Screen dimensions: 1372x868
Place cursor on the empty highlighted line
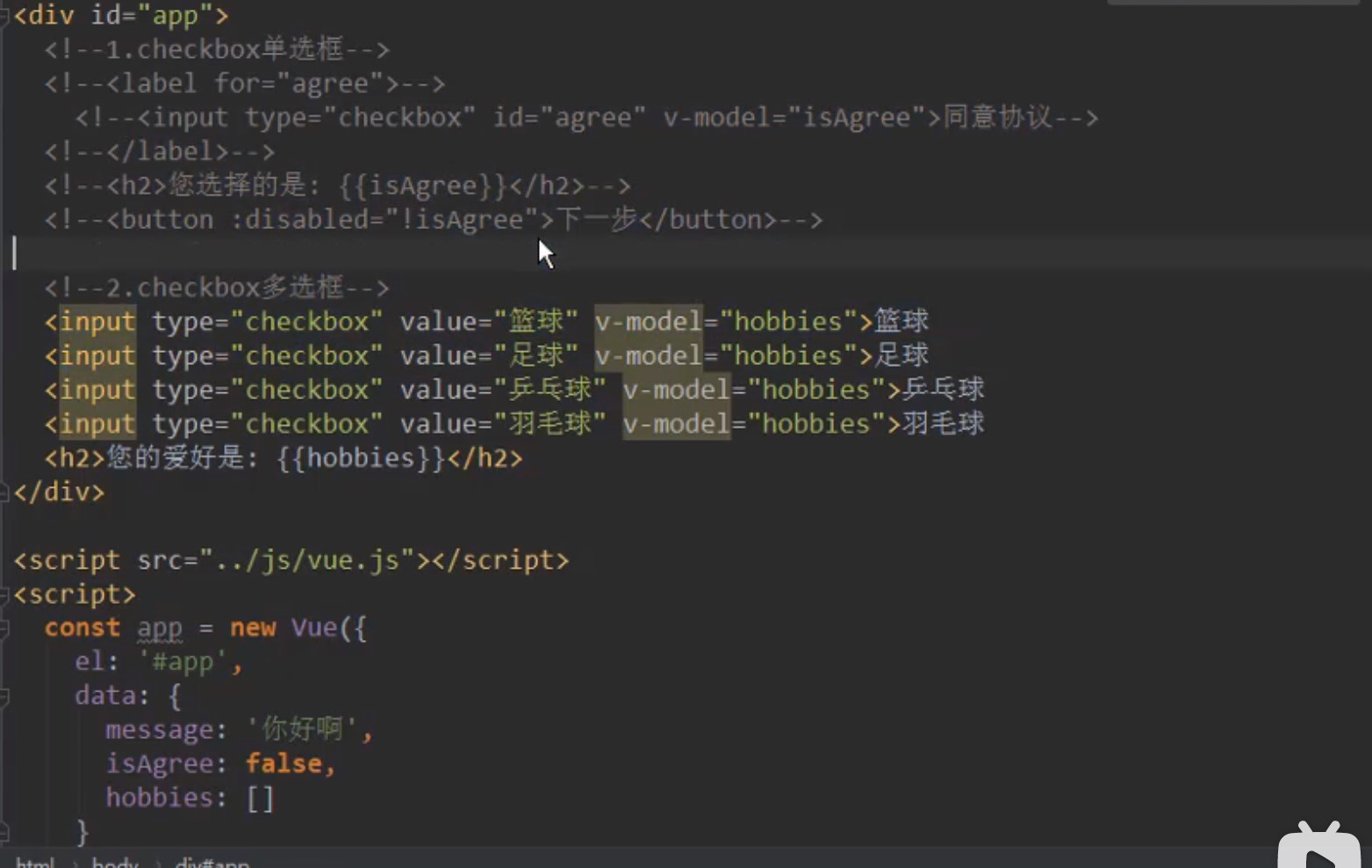[686, 255]
